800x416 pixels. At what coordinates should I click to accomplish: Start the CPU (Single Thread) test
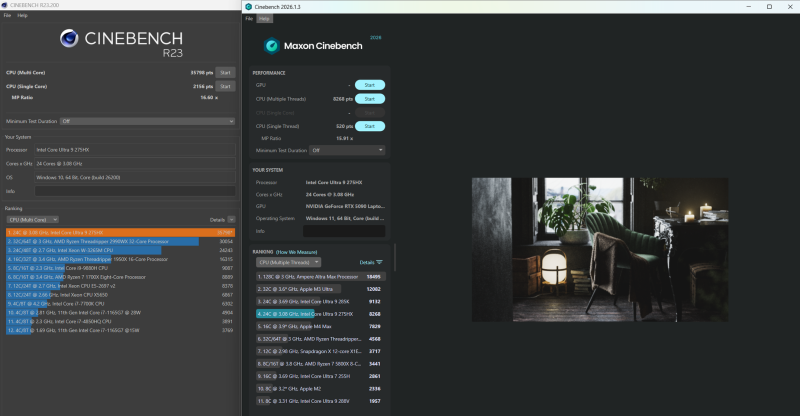(x=370, y=126)
